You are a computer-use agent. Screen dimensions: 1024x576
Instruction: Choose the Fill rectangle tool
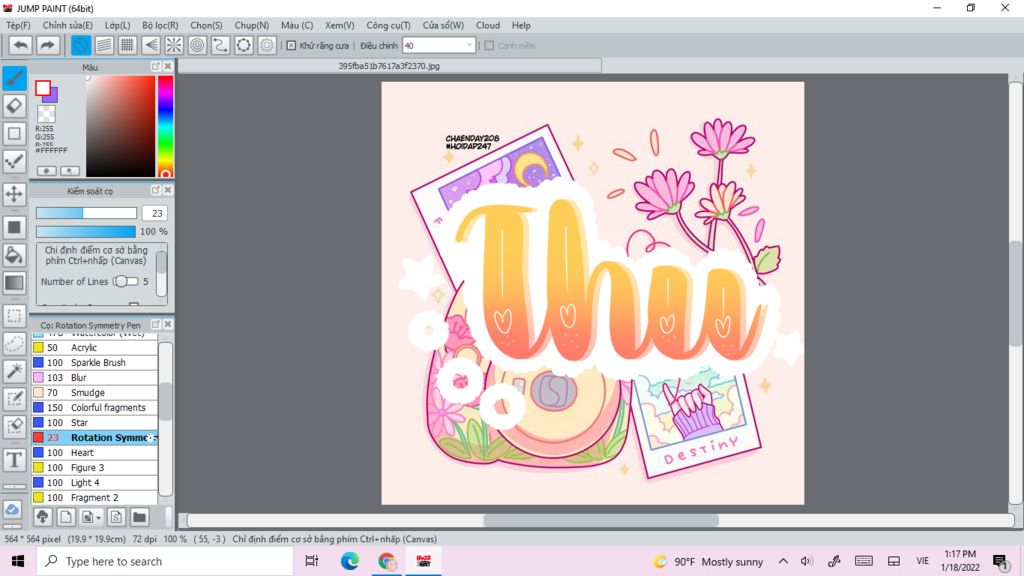point(14,227)
